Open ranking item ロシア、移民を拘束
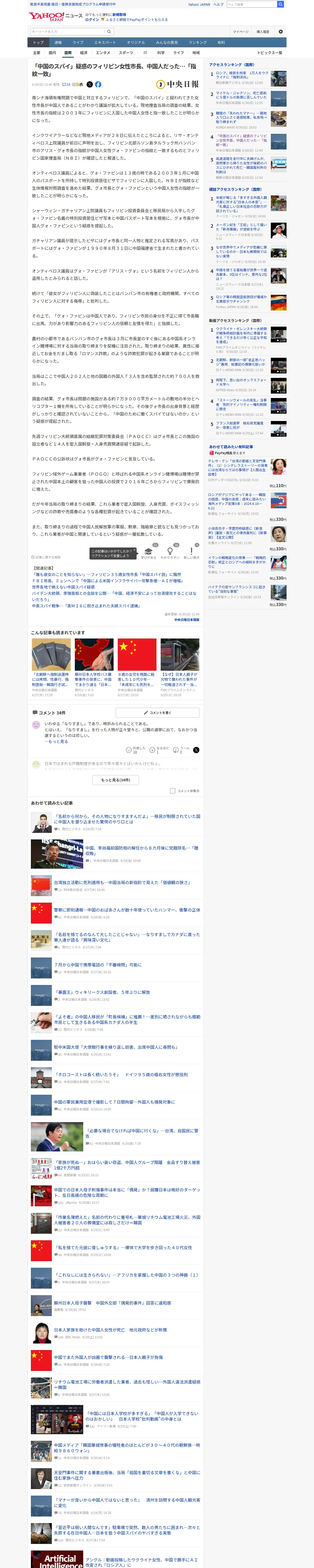The image size is (314, 1568). coord(242,75)
